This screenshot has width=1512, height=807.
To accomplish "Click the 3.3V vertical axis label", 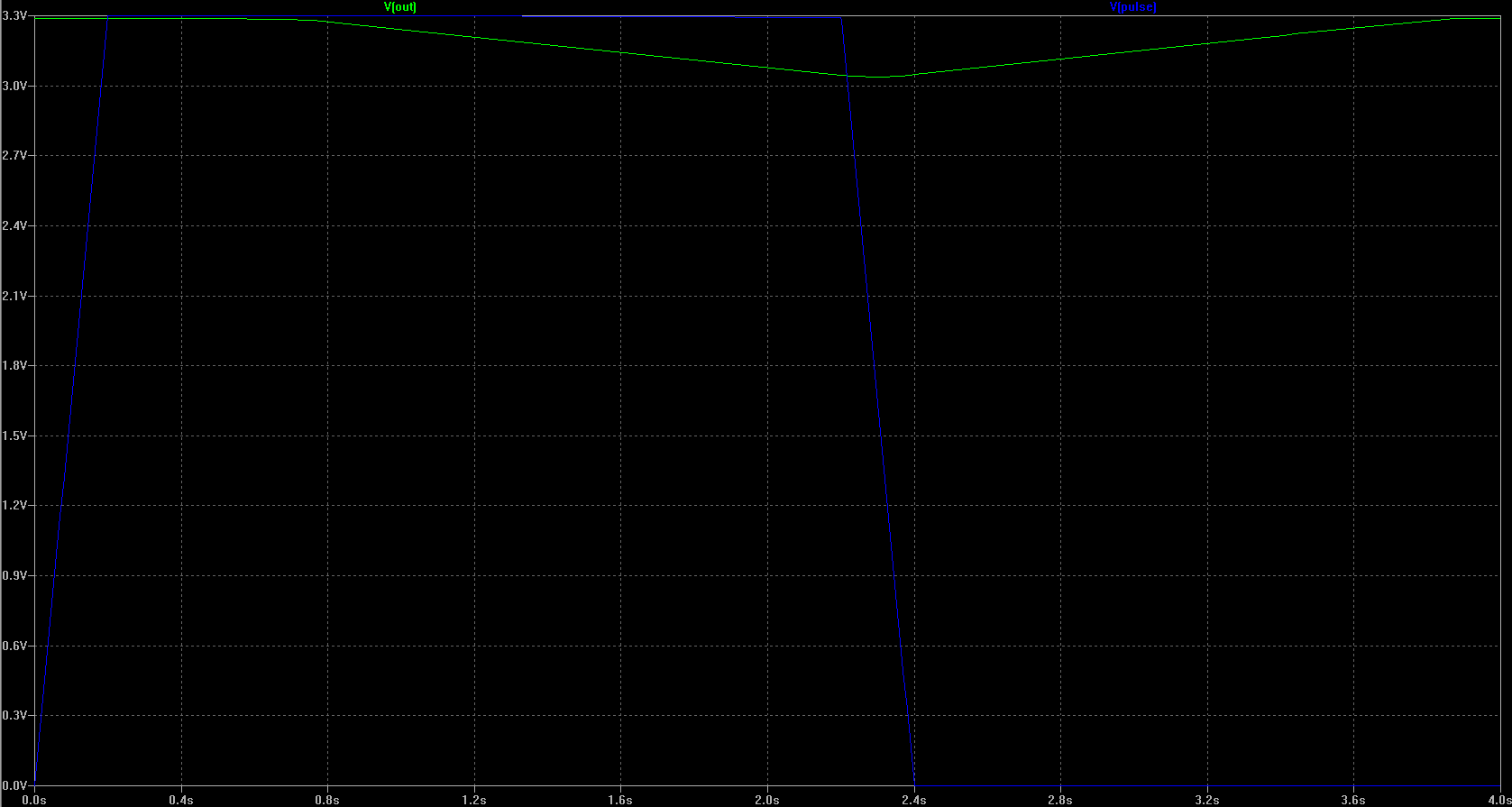I will 16,16.
